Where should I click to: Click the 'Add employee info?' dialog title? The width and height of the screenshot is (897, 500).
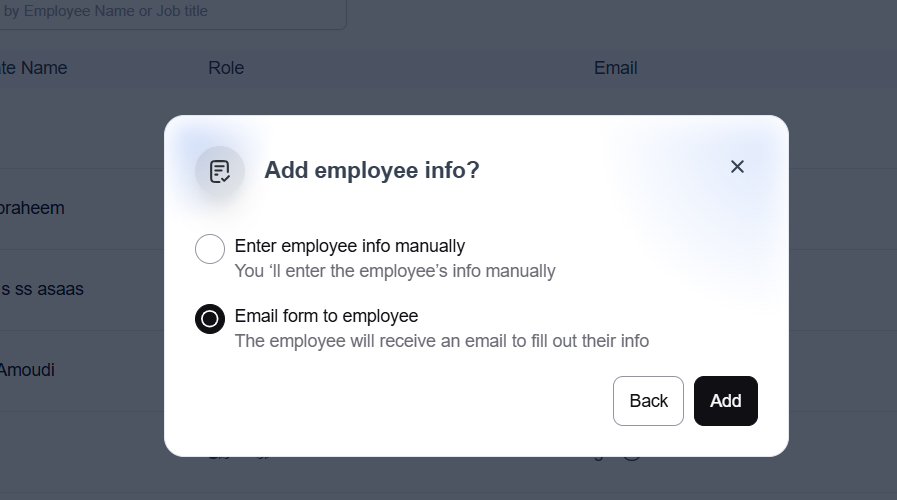point(372,170)
